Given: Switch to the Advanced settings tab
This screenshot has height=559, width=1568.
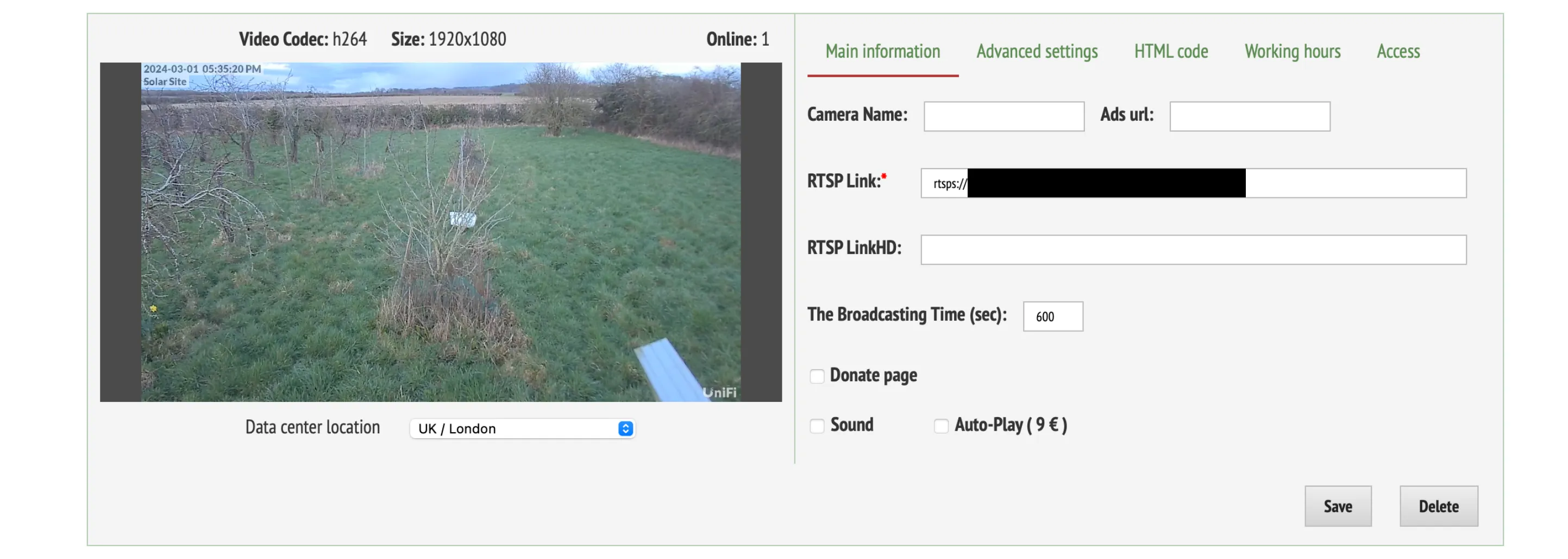Looking at the screenshot, I should tap(1037, 52).
